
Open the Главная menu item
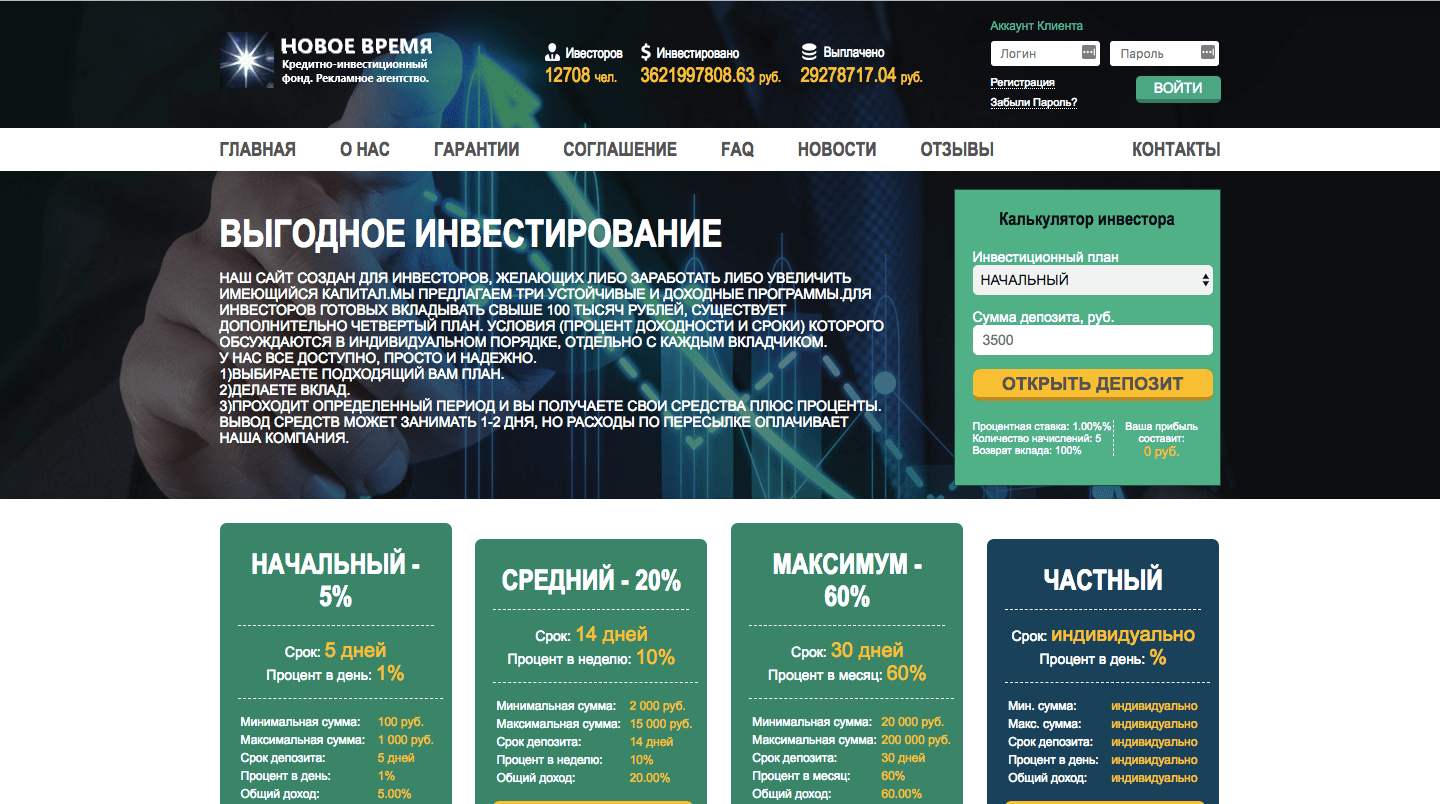pos(257,150)
